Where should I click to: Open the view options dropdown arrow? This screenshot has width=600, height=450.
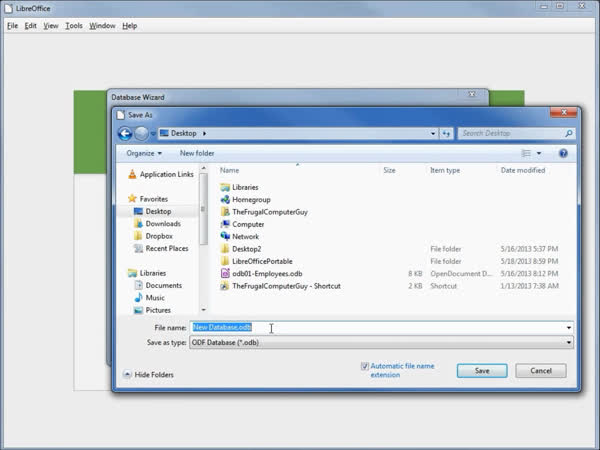point(539,153)
